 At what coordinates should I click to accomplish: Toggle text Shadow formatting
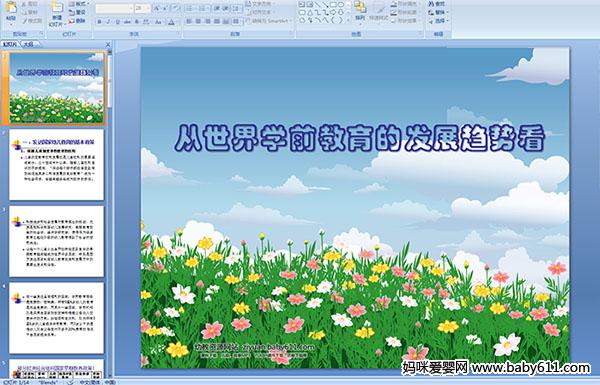(x=137, y=22)
